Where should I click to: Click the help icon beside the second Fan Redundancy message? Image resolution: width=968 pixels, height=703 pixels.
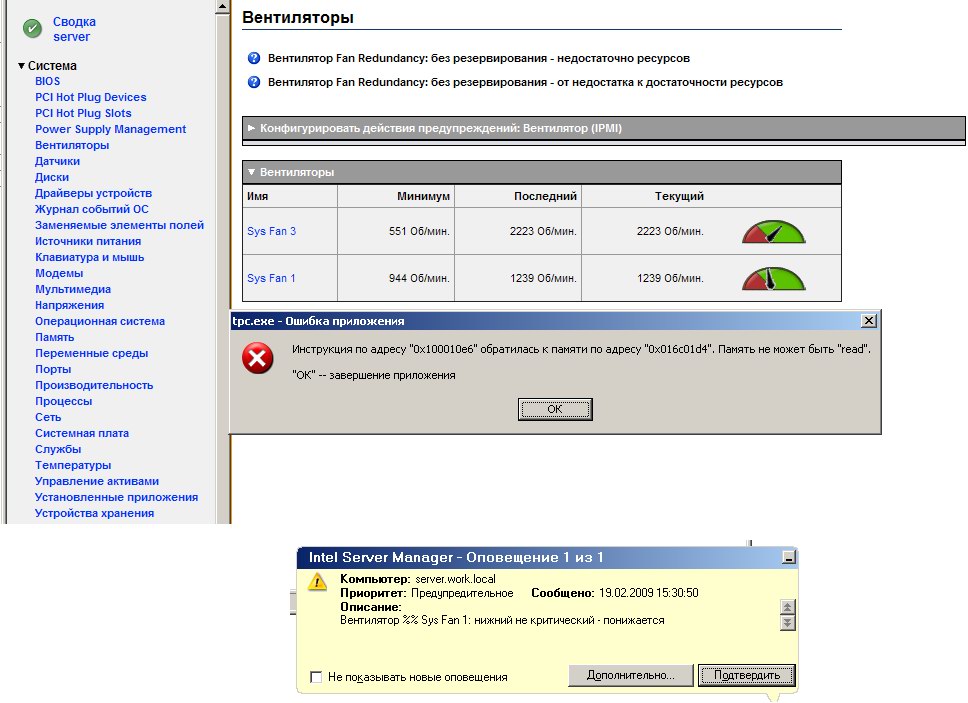tap(254, 82)
